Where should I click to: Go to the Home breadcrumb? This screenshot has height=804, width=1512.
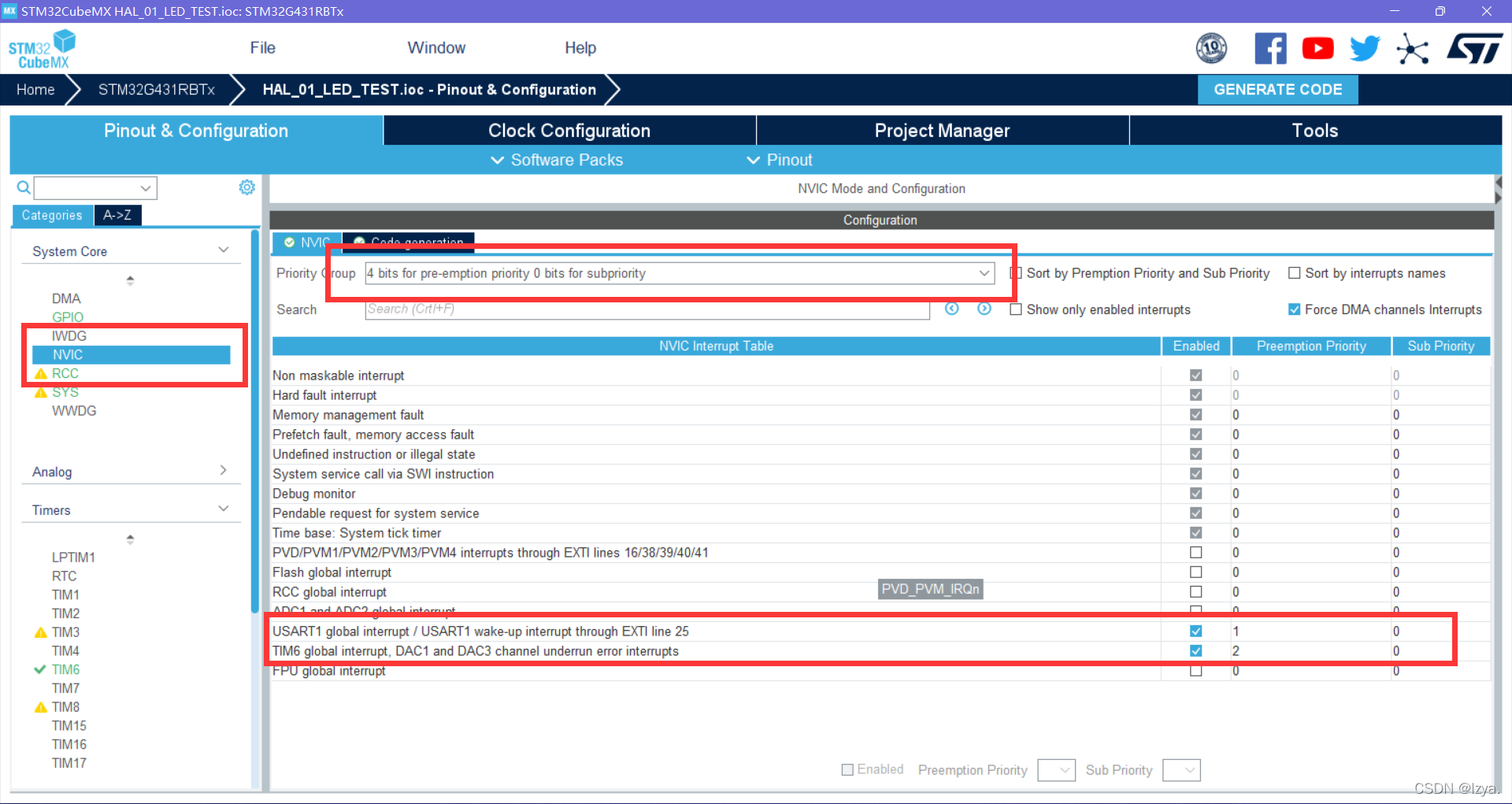(x=35, y=90)
